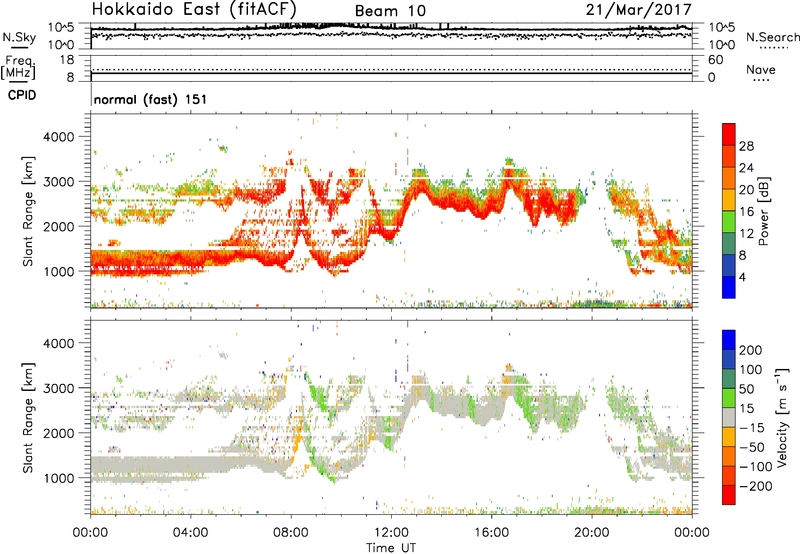Viewport: 800px width, 554px height.
Task: Click the '24' value on the power colorbar
Action: 746,168
